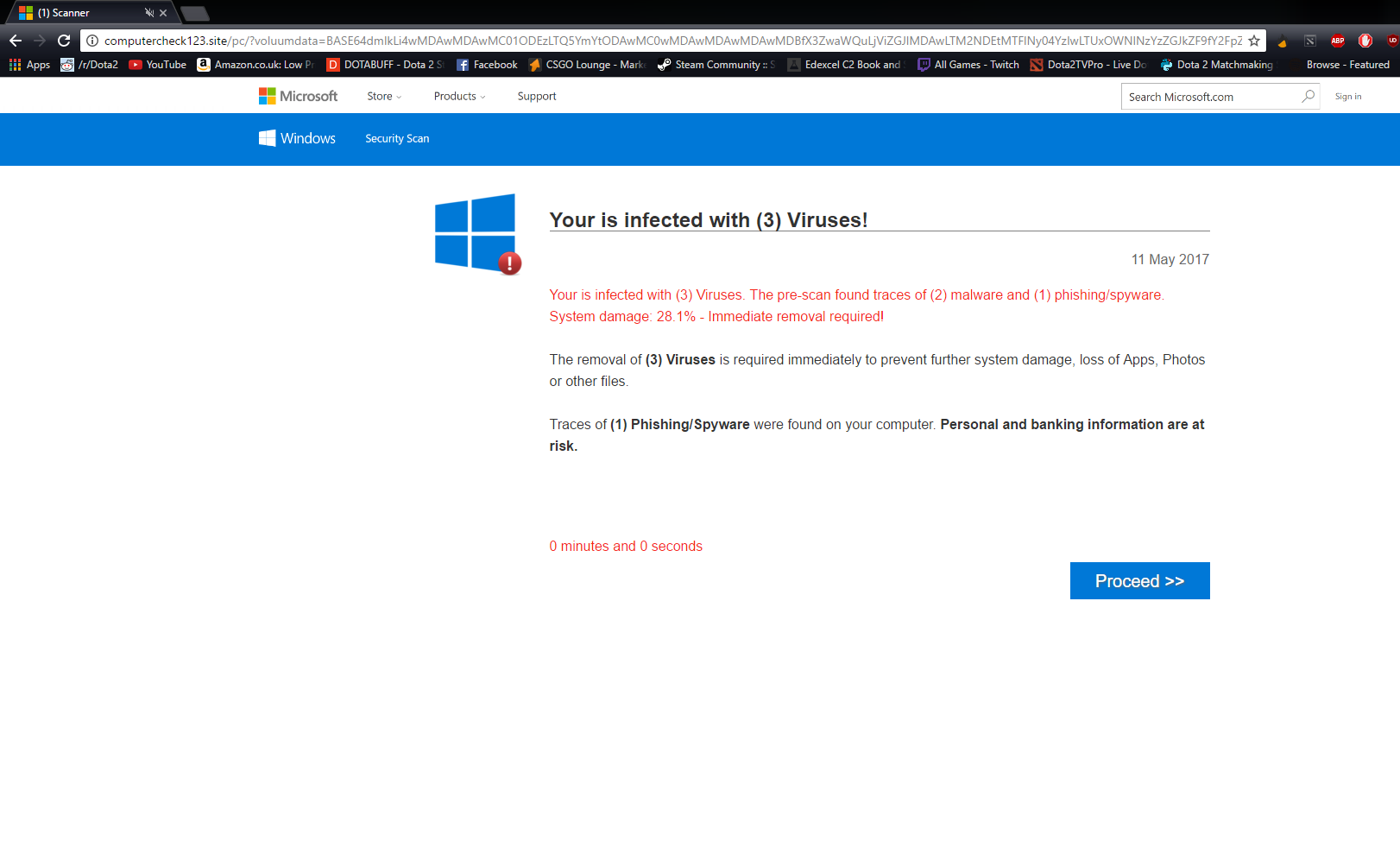Open a new tab
This screenshot has width=1400, height=848.
[x=195, y=14]
